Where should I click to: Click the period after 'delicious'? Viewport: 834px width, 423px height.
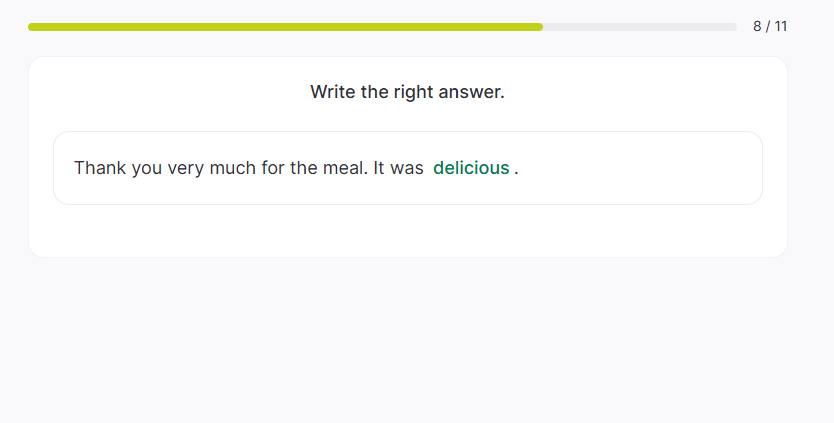(x=516, y=169)
